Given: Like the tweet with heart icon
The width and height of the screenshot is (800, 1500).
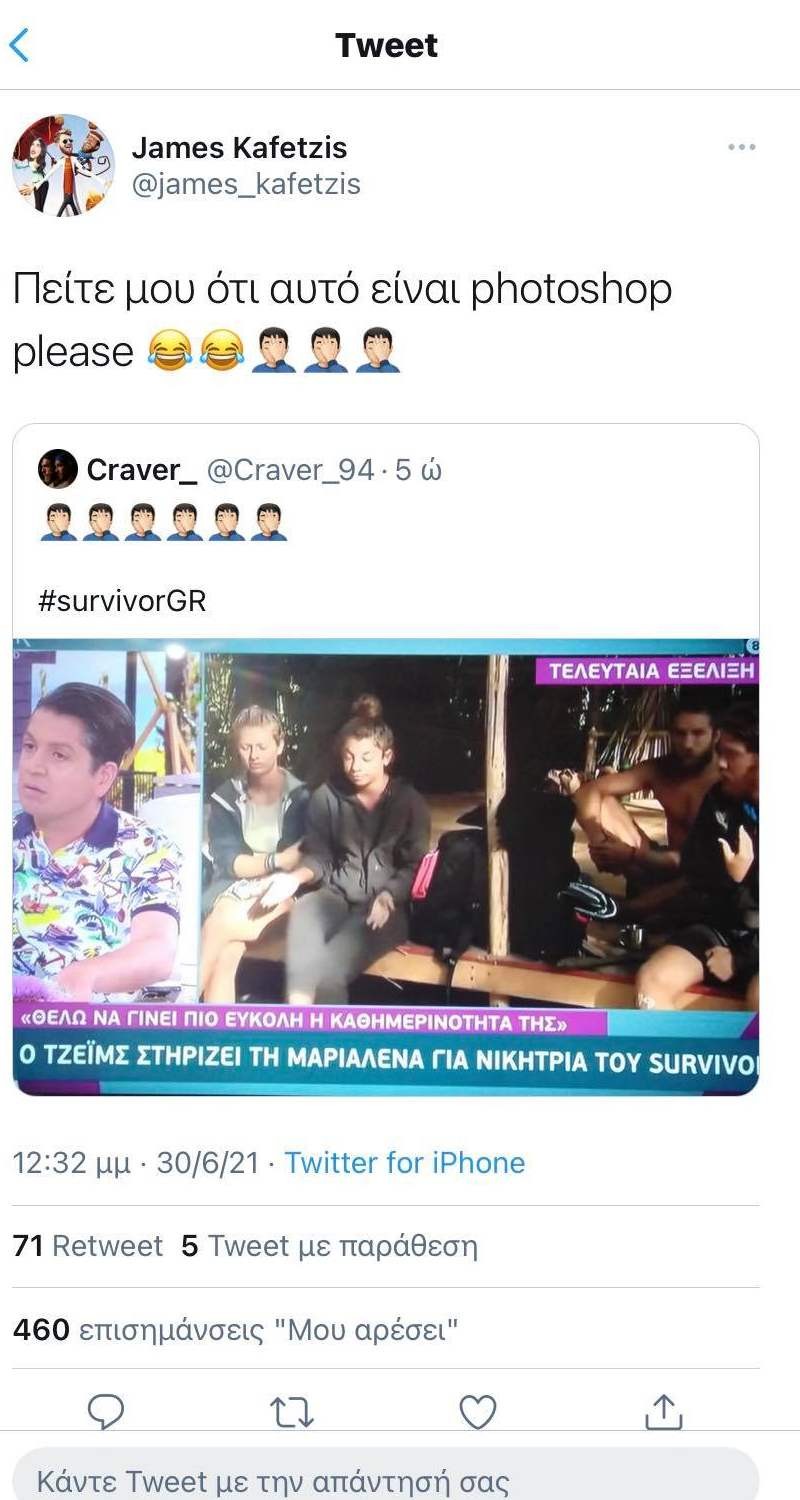Looking at the screenshot, I should click(478, 1412).
